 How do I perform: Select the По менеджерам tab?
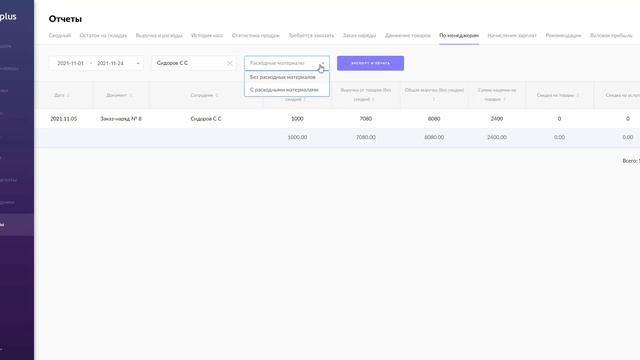459,36
